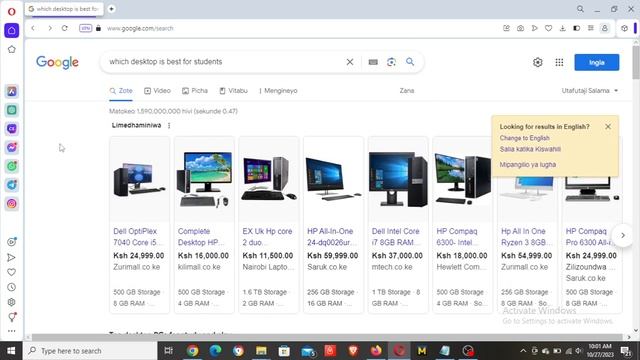
Task: Open Instagram in Opera sidebar
Action: [x=11, y=203]
